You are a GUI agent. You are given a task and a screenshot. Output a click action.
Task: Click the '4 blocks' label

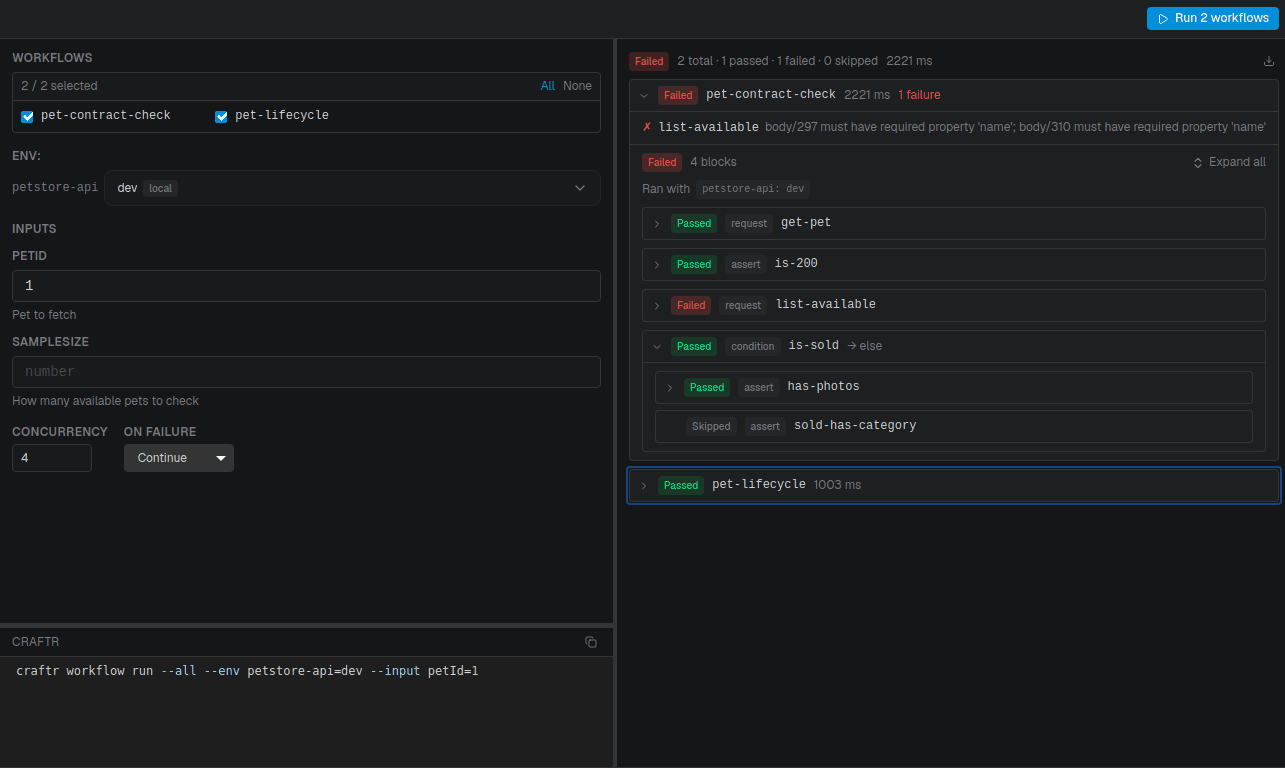[713, 162]
